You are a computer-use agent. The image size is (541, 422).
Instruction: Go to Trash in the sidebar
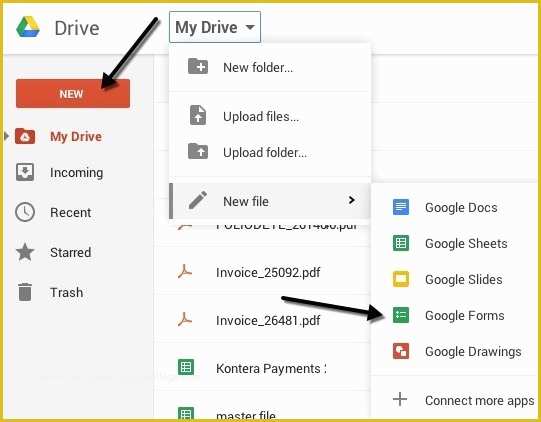coord(67,293)
